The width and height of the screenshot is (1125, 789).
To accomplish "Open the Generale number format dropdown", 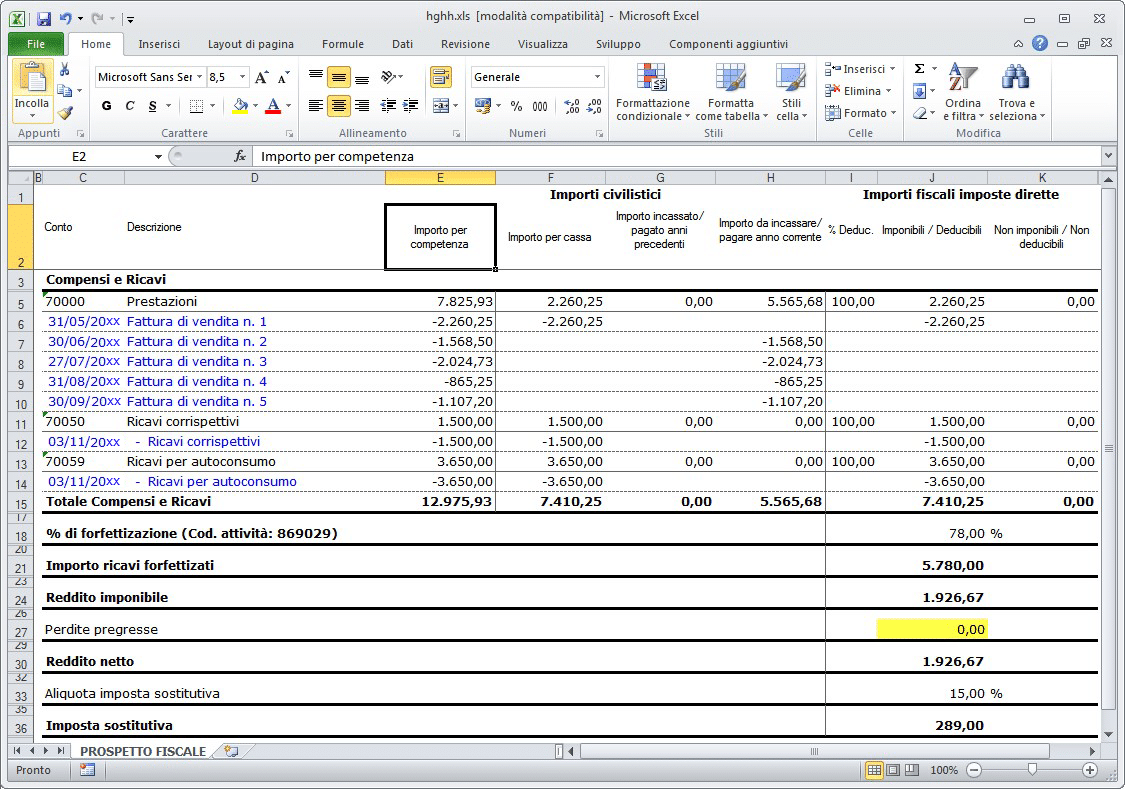I will pyautogui.click(x=597, y=77).
